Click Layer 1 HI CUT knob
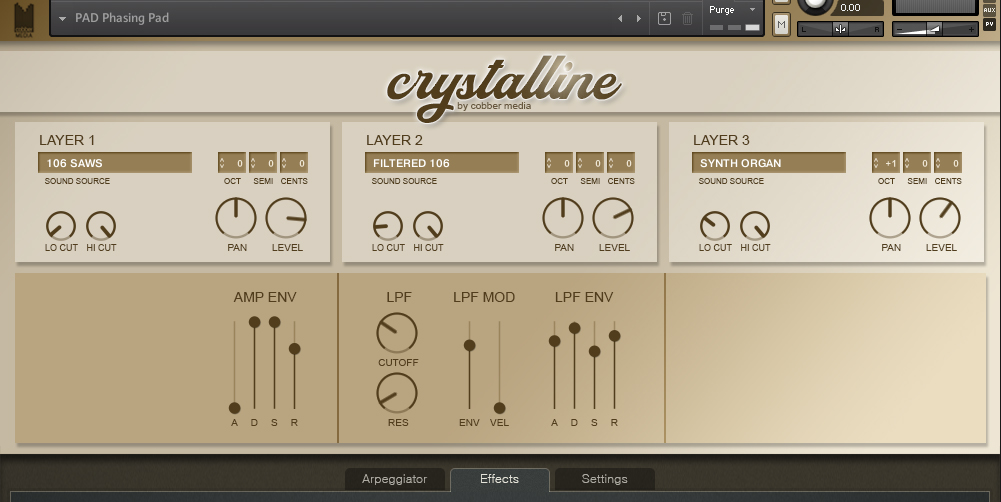This screenshot has height=502, width=1001. (101, 226)
